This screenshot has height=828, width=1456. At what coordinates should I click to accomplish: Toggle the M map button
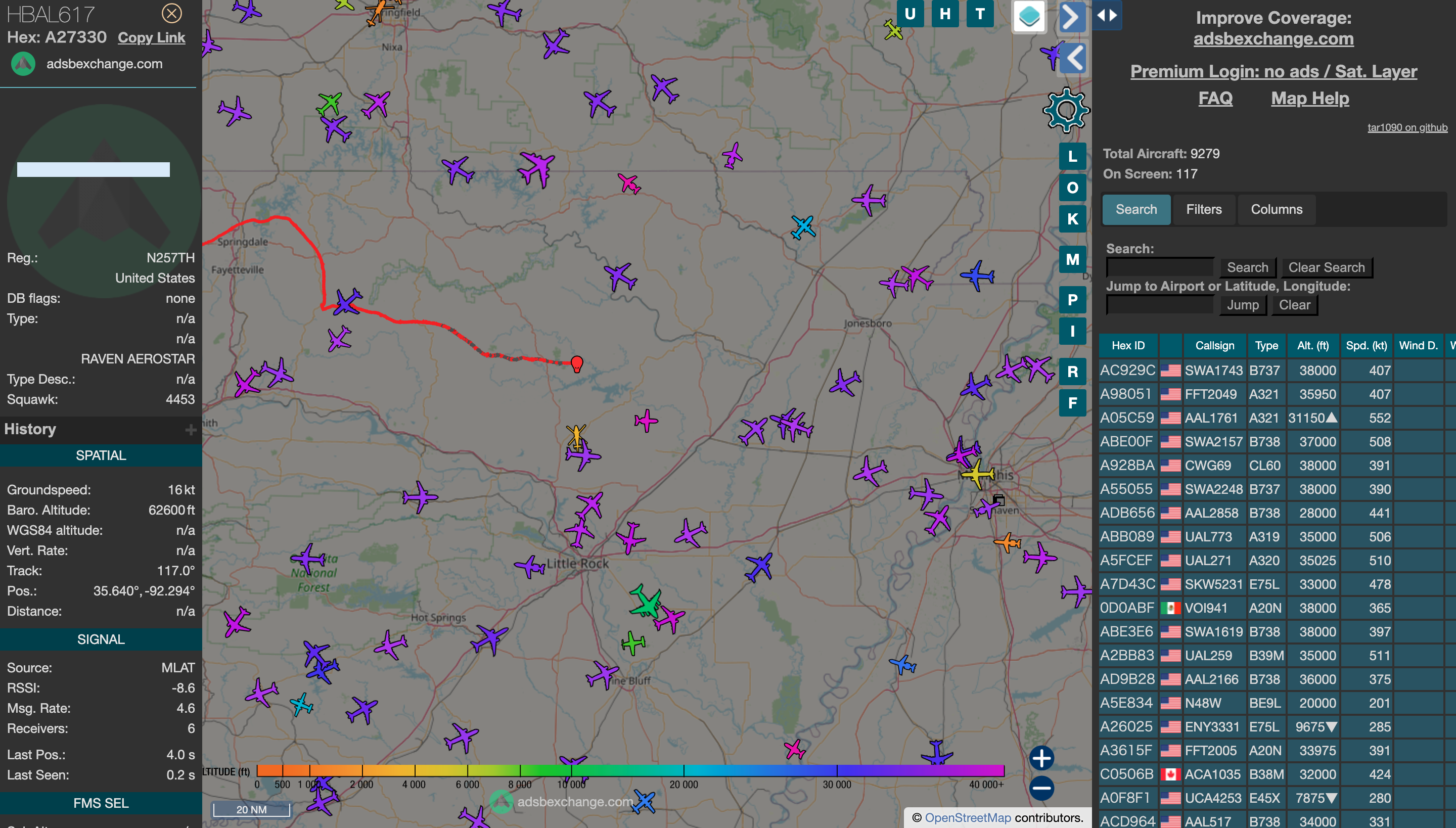click(x=1072, y=259)
